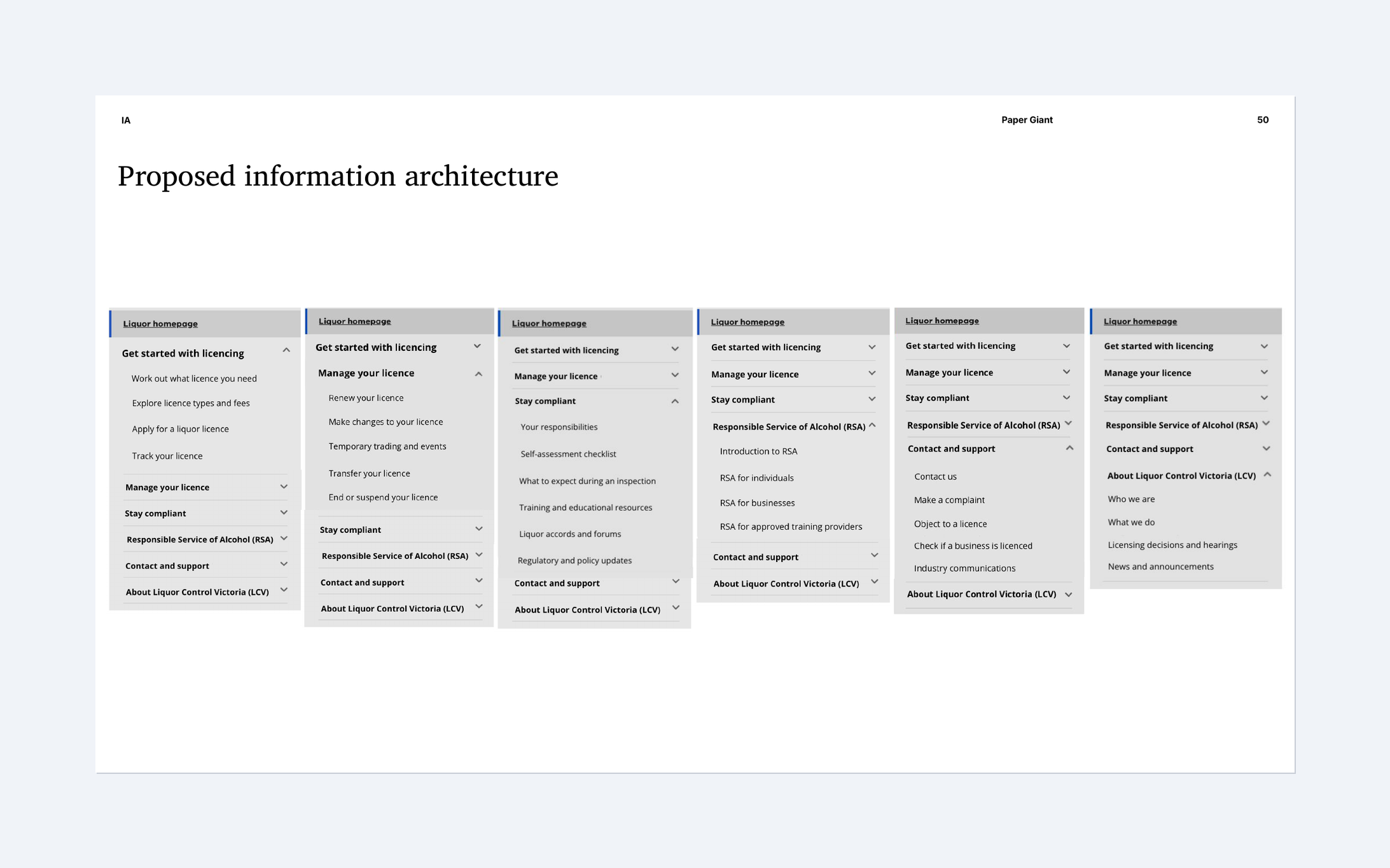Select 'Self-assessment checklist'
1390x868 pixels.
pos(568,453)
